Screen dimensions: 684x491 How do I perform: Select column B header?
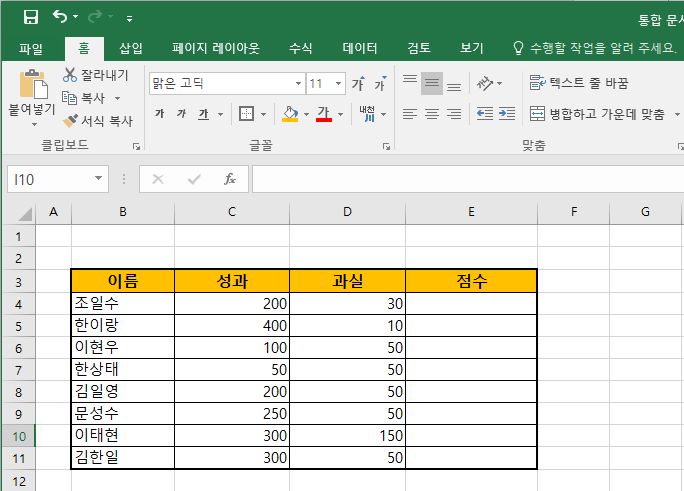(x=123, y=212)
